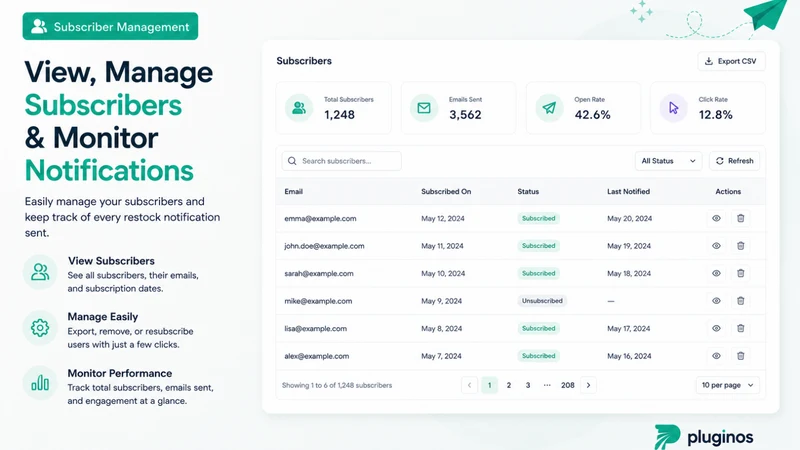
Task: Sort by the Status column header
Action: pos(528,192)
